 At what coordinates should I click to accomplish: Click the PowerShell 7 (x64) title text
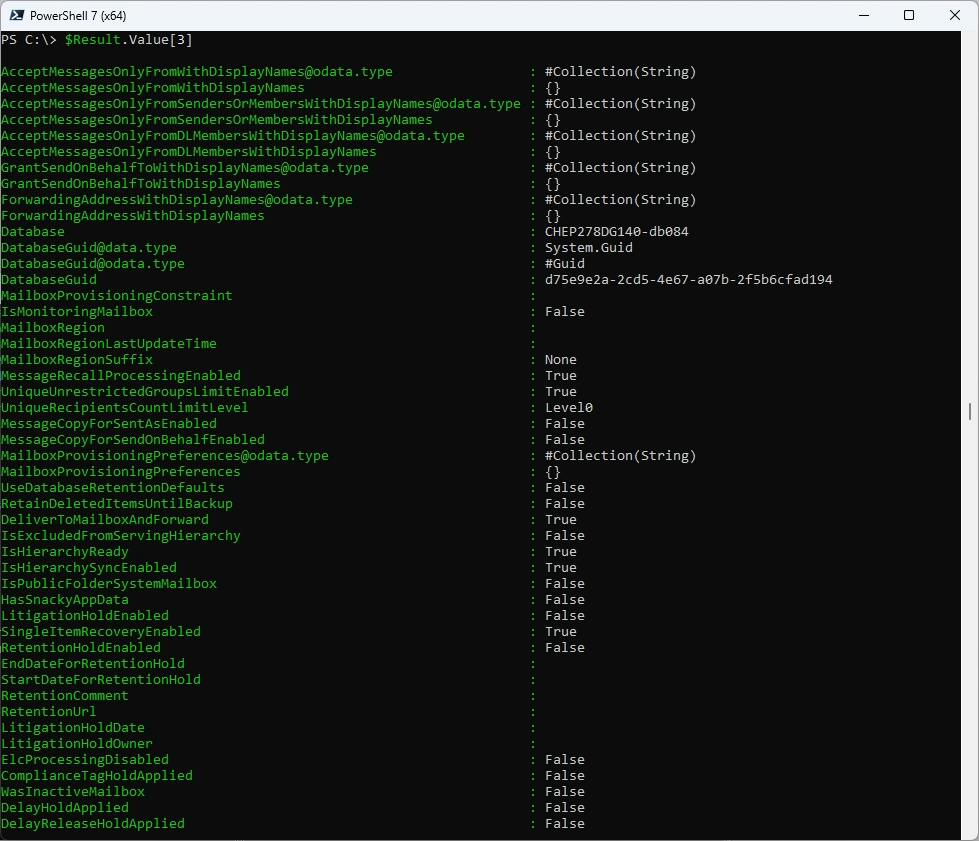pyautogui.click(x=78, y=16)
